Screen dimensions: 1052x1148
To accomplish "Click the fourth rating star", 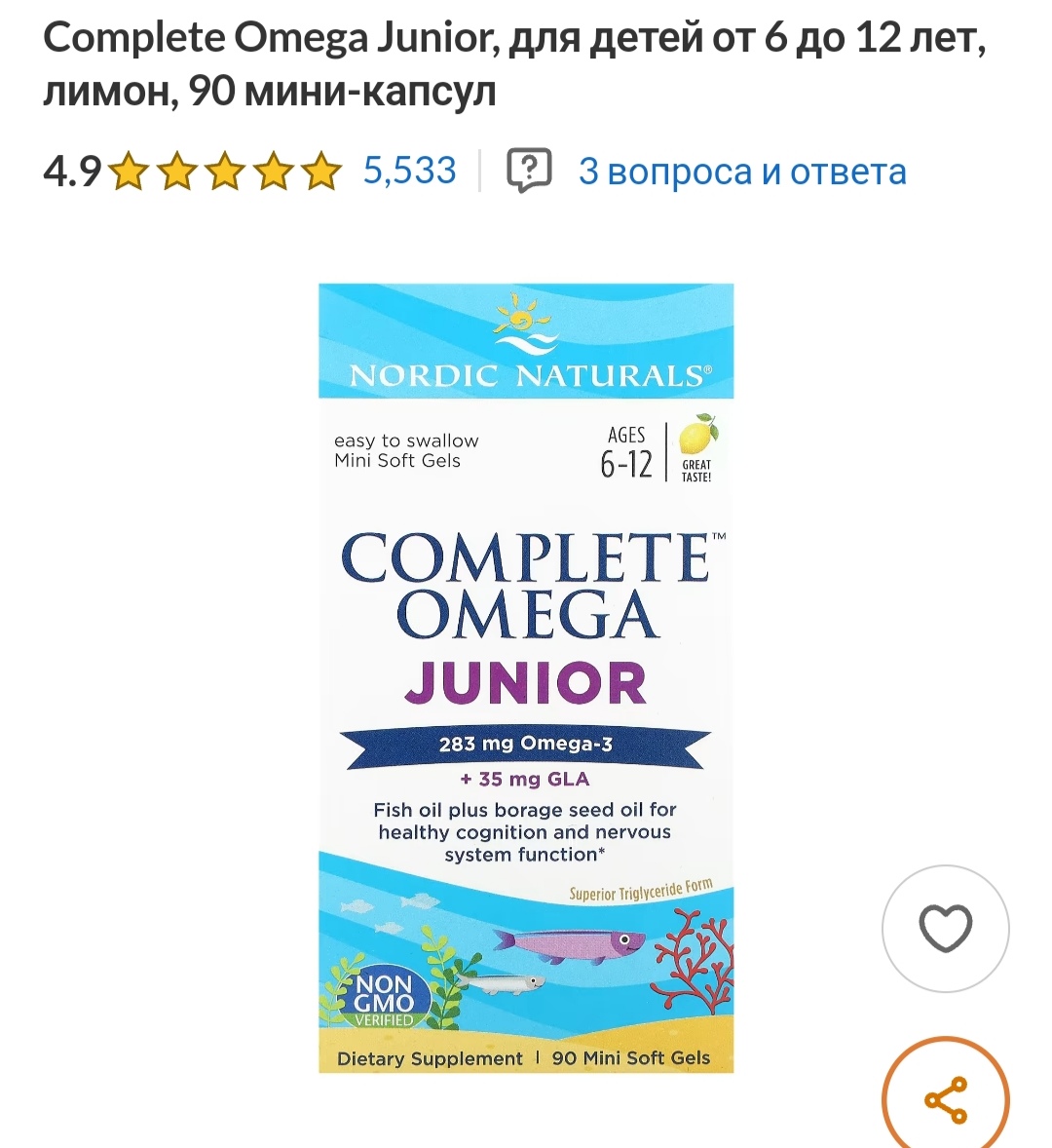I will pos(274,172).
